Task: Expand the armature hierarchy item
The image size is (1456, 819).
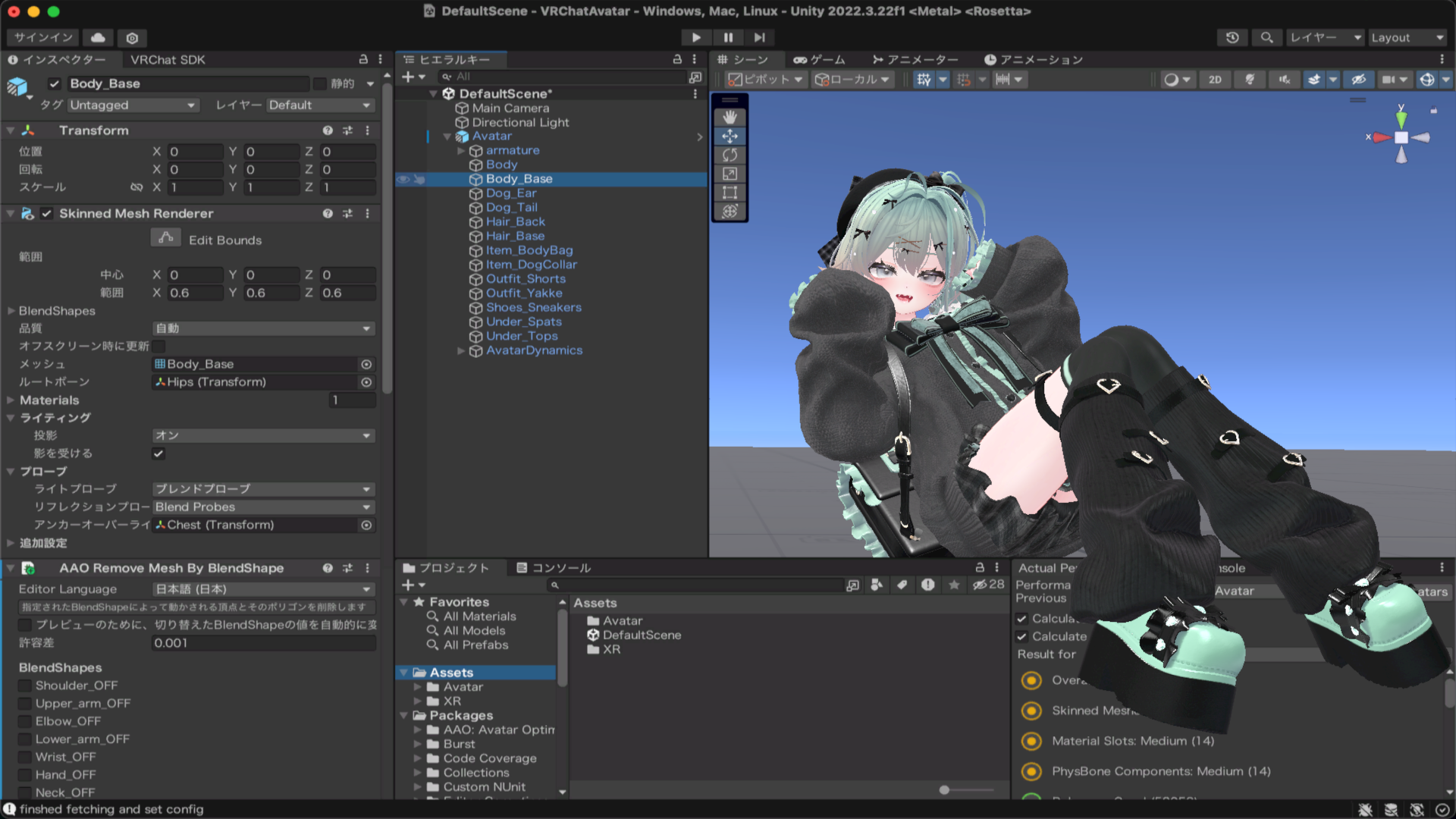Action: click(x=460, y=151)
